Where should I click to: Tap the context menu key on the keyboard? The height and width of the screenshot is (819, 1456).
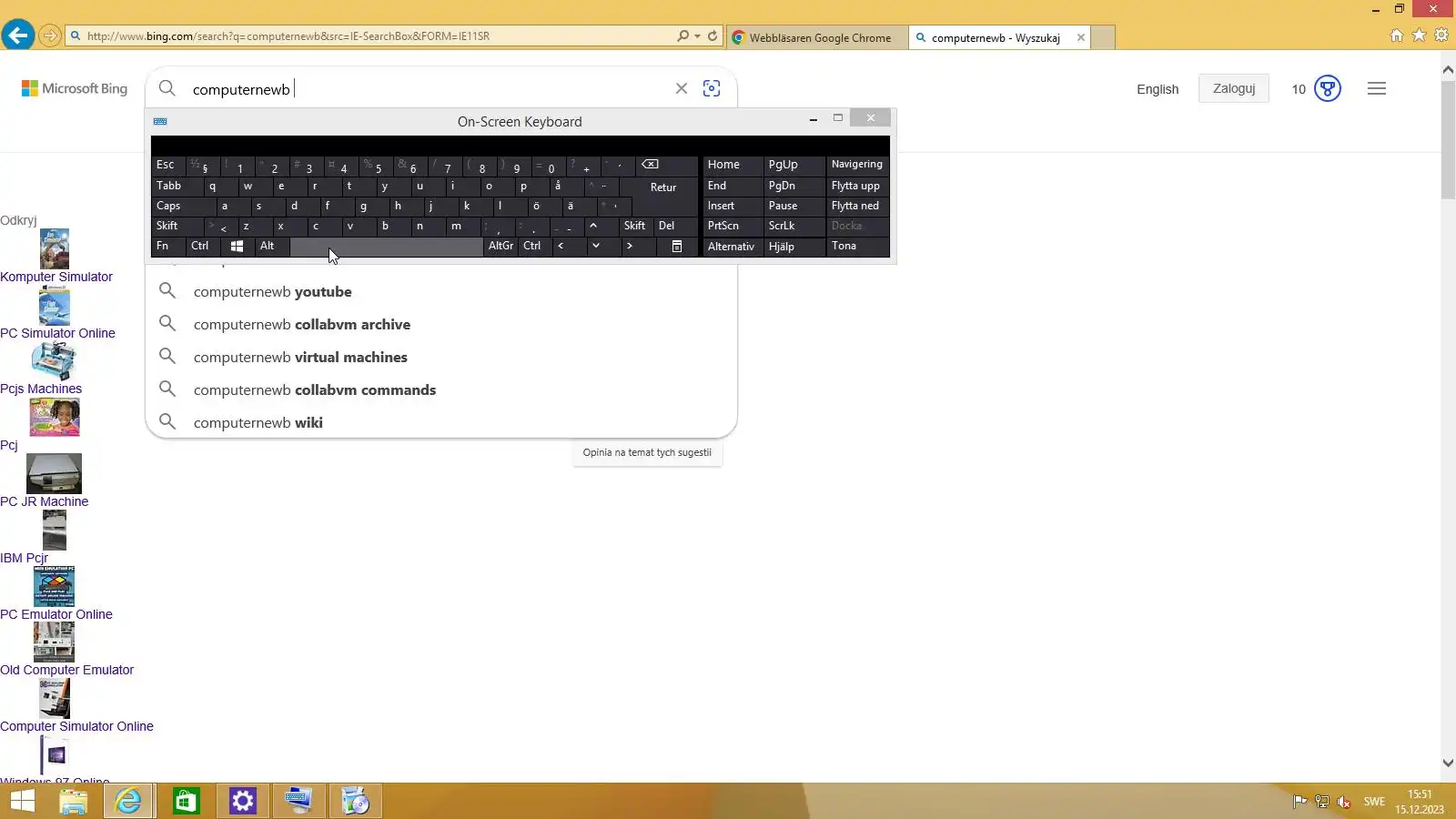(677, 246)
